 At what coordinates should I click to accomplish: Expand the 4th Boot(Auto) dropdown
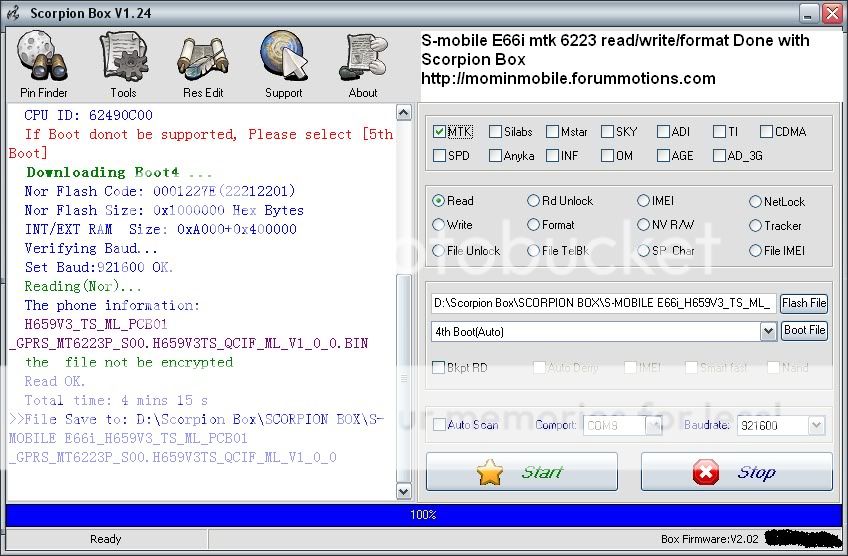pos(768,331)
